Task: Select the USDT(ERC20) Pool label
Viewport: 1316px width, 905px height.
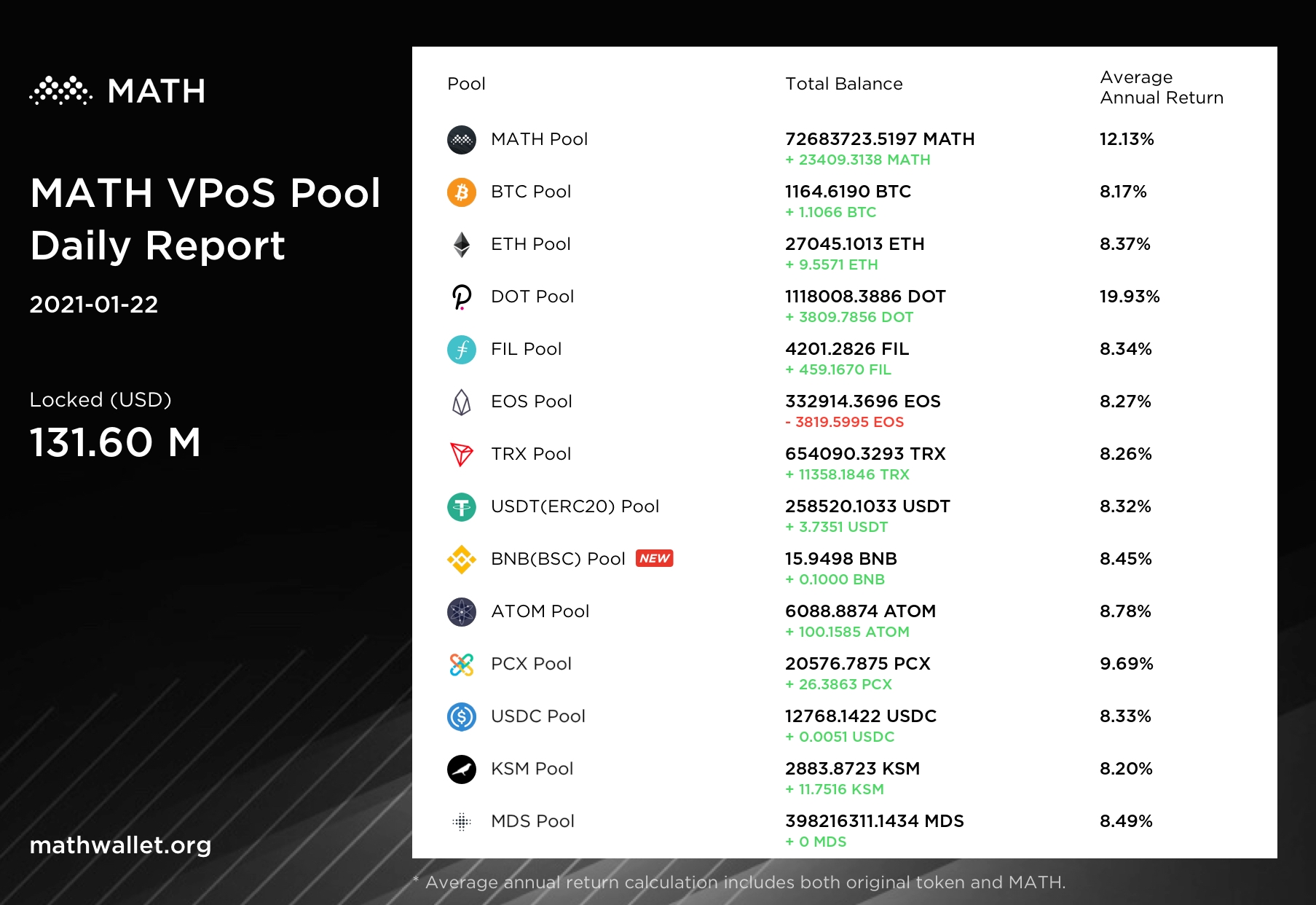Action: [575, 506]
